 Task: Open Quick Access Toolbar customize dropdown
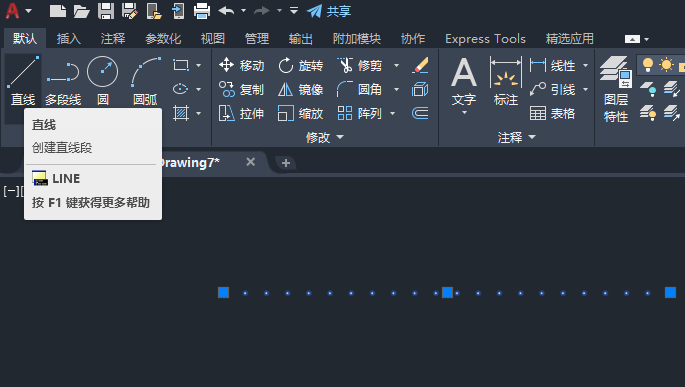click(x=294, y=10)
